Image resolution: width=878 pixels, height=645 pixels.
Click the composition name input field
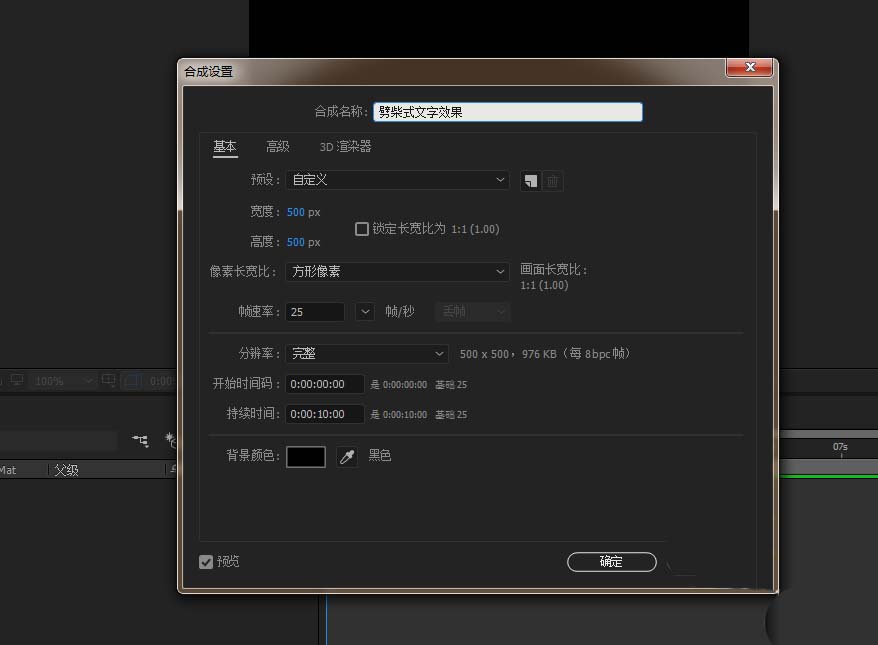(507, 111)
